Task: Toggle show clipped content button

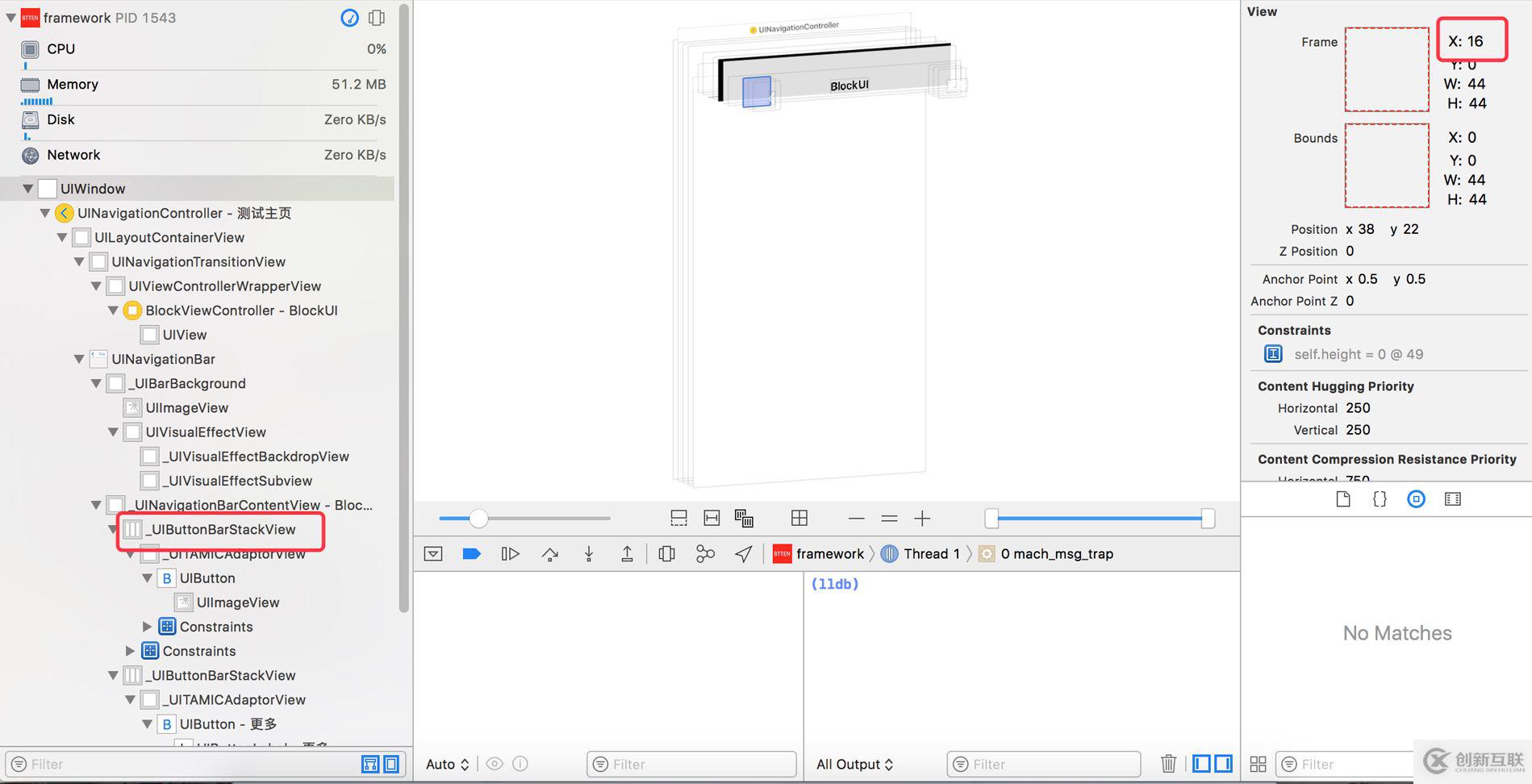Action: click(678, 519)
